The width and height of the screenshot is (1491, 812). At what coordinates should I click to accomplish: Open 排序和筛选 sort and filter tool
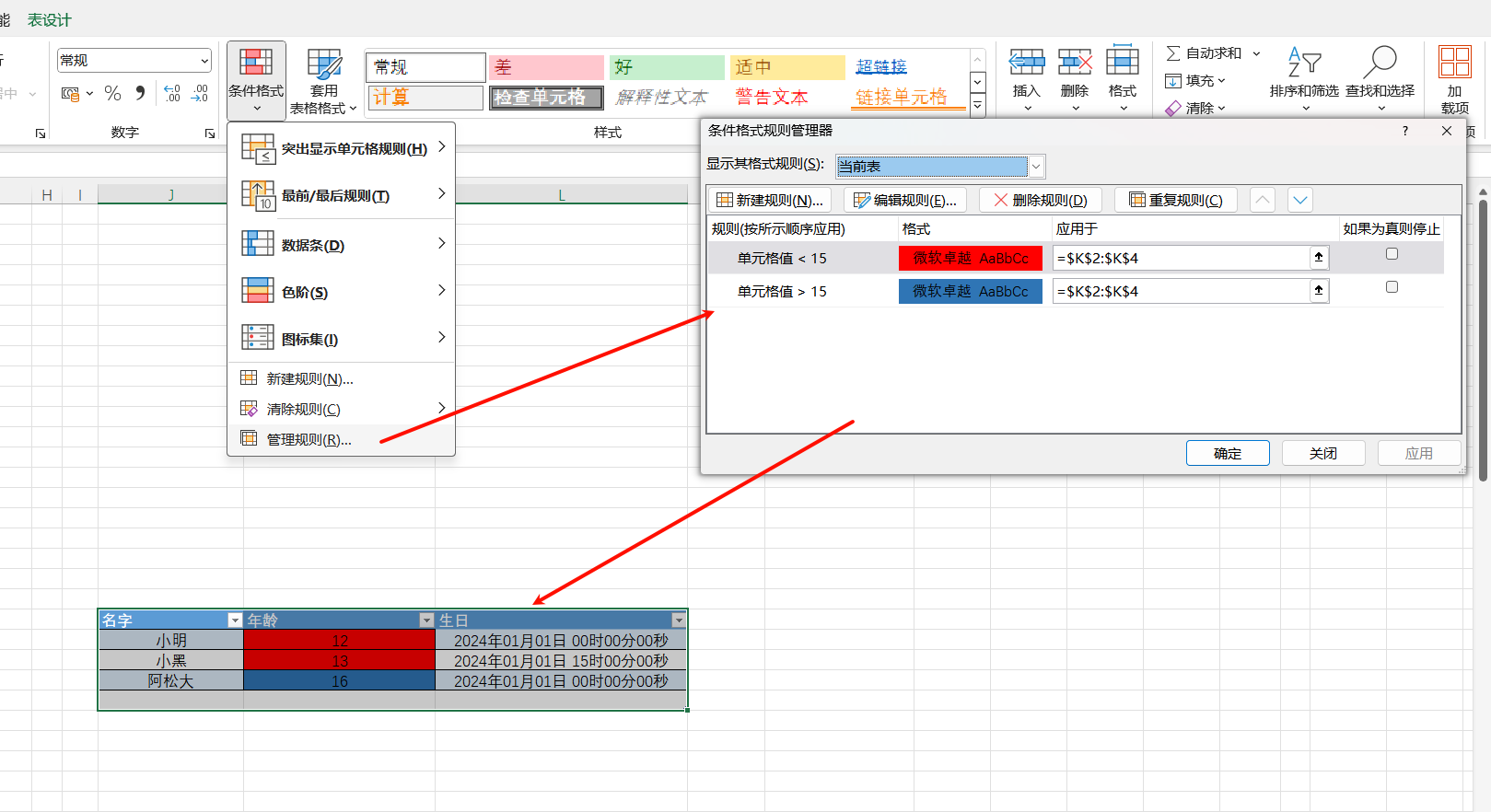tap(1304, 64)
